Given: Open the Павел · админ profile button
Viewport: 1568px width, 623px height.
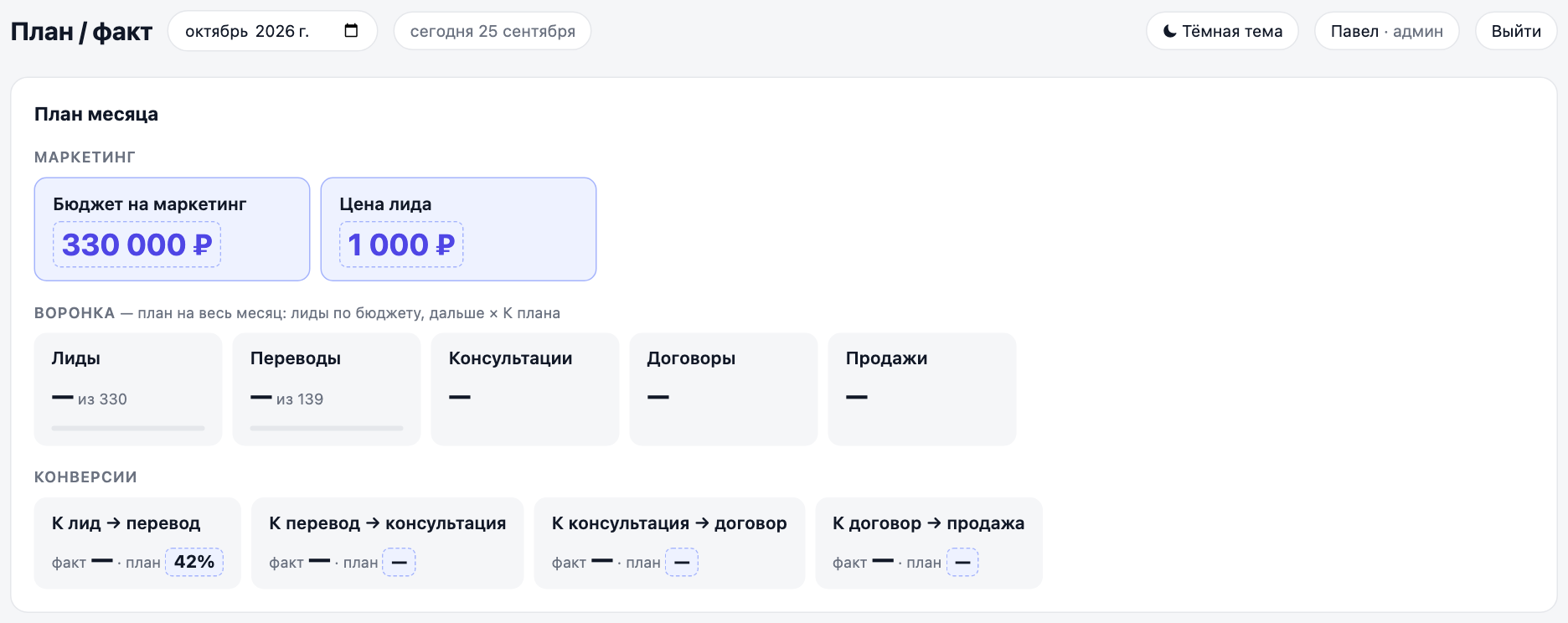Looking at the screenshot, I should pyautogui.click(x=1387, y=31).
